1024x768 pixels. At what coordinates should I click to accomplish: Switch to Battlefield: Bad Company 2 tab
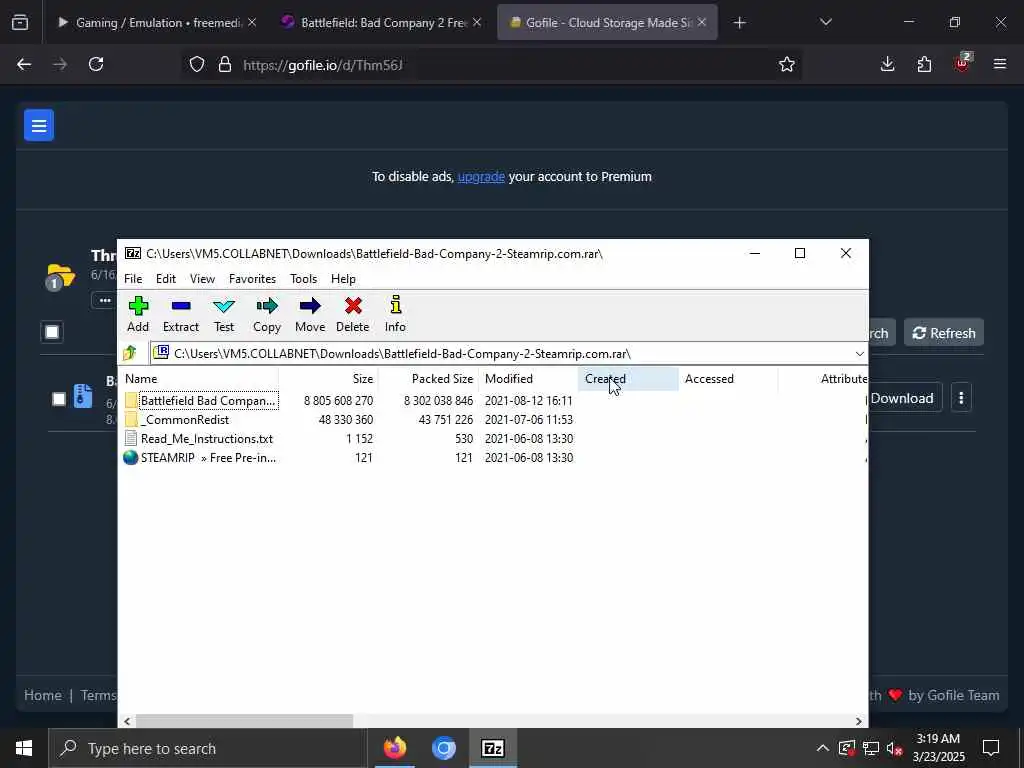383,23
